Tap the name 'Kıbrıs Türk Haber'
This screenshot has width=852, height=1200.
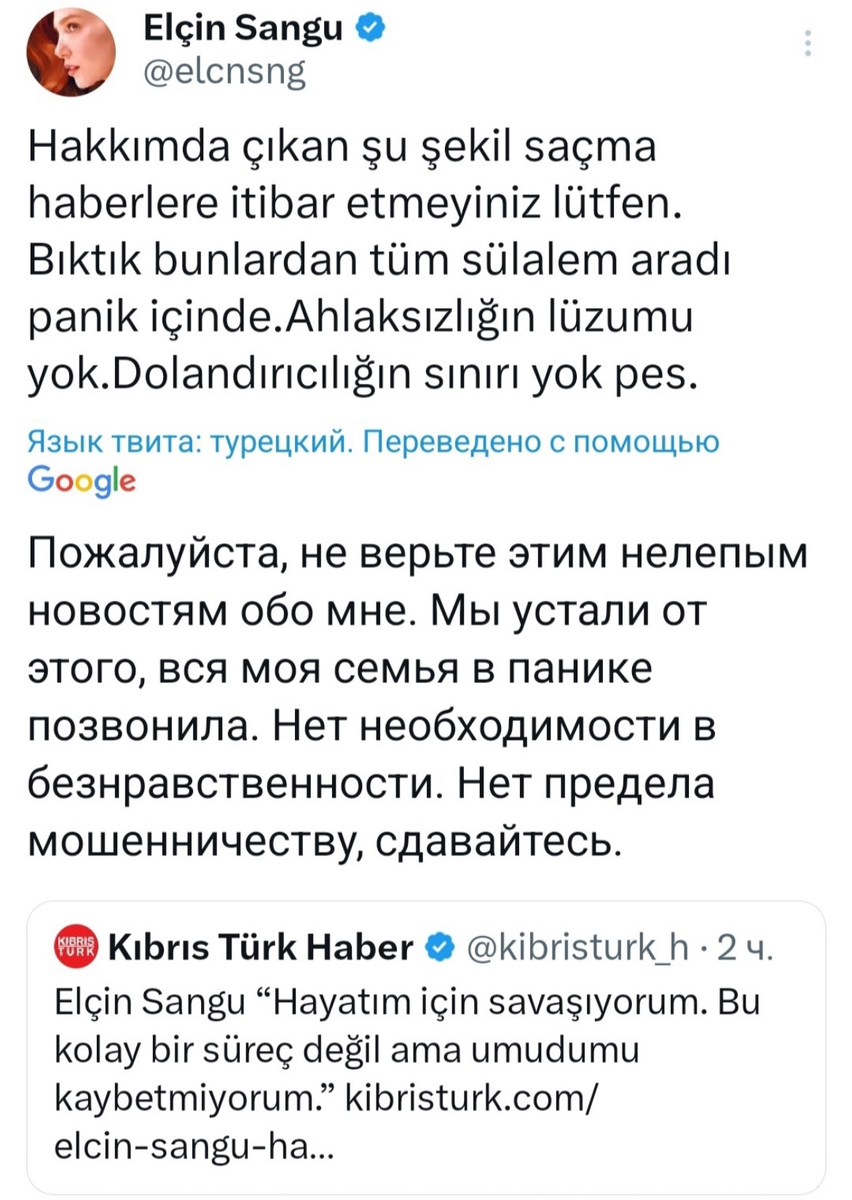(260, 948)
